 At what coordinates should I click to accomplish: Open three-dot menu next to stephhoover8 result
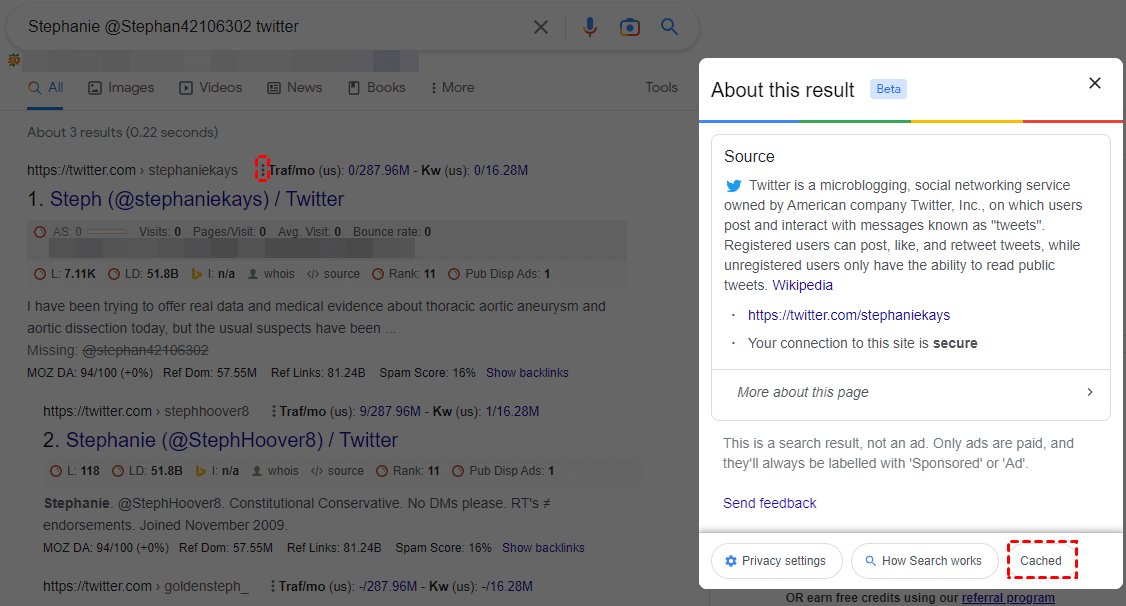tap(274, 411)
